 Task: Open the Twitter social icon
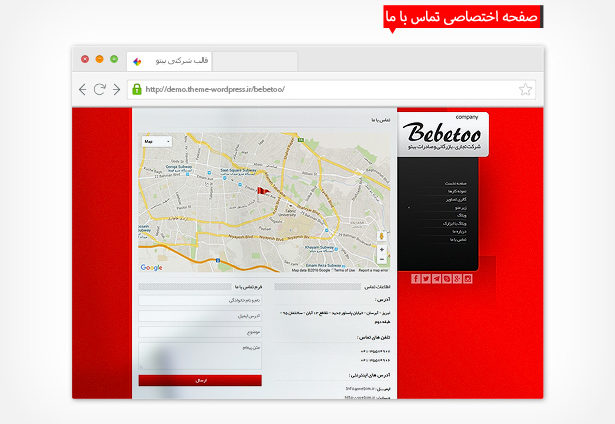tap(426, 278)
